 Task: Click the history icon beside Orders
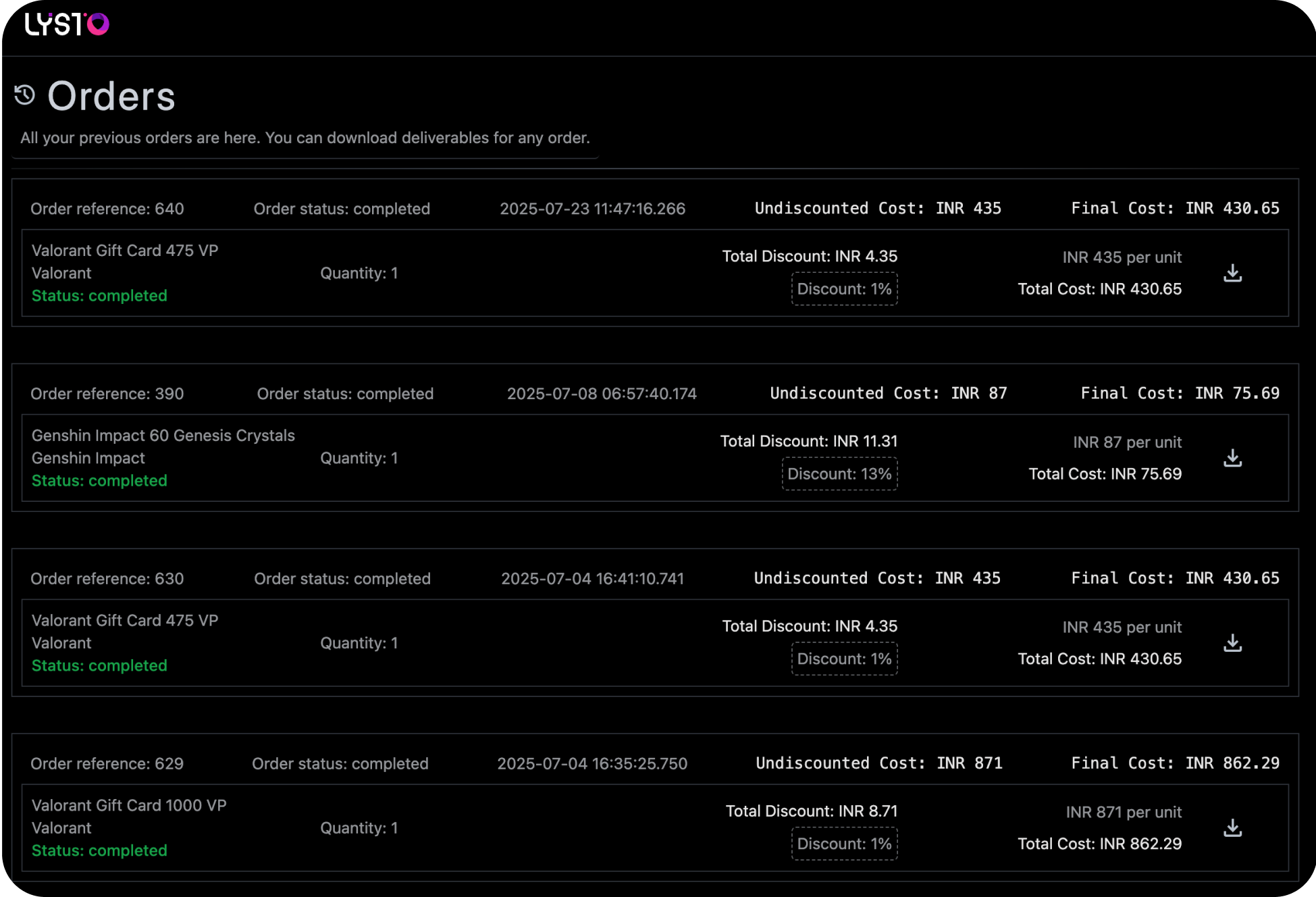tap(25, 95)
